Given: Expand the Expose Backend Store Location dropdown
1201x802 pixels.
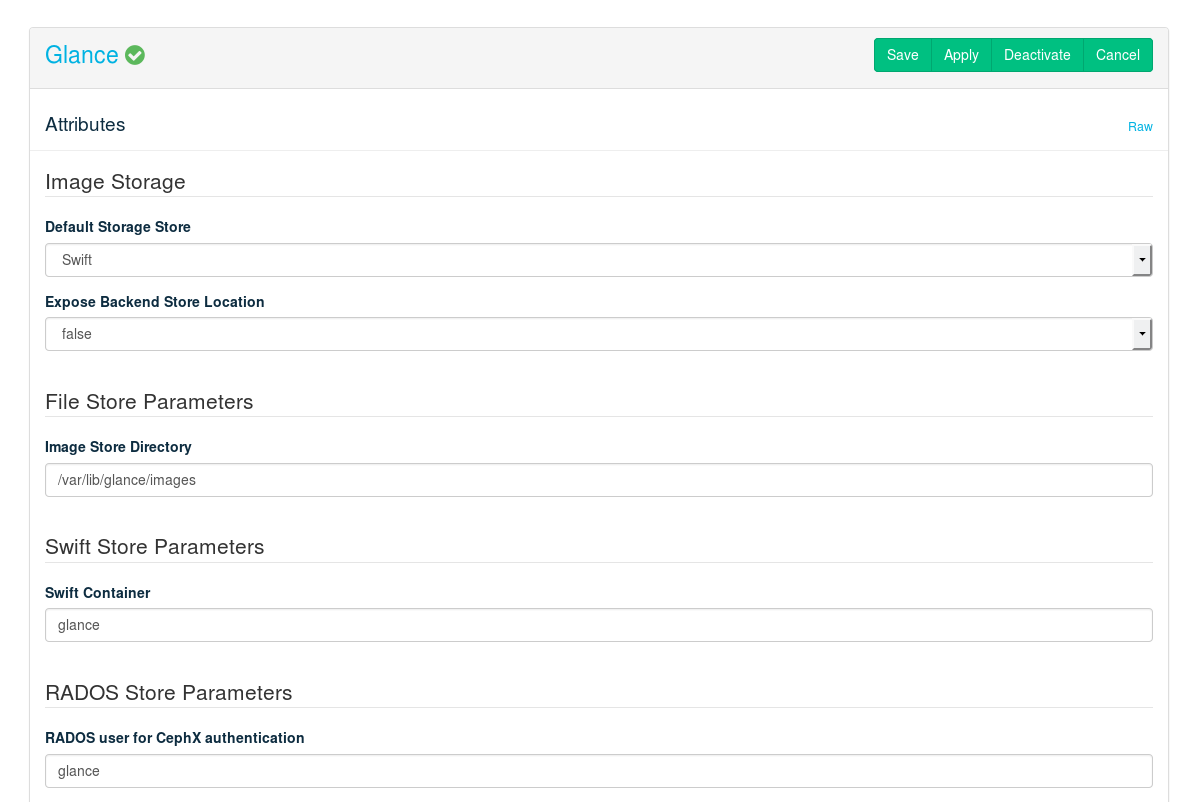Looking at the screenshot, I should click(598, 334).
